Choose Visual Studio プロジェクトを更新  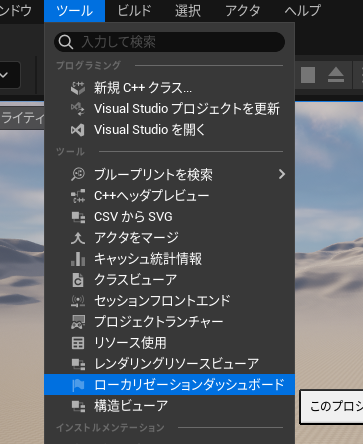[169, 109]
